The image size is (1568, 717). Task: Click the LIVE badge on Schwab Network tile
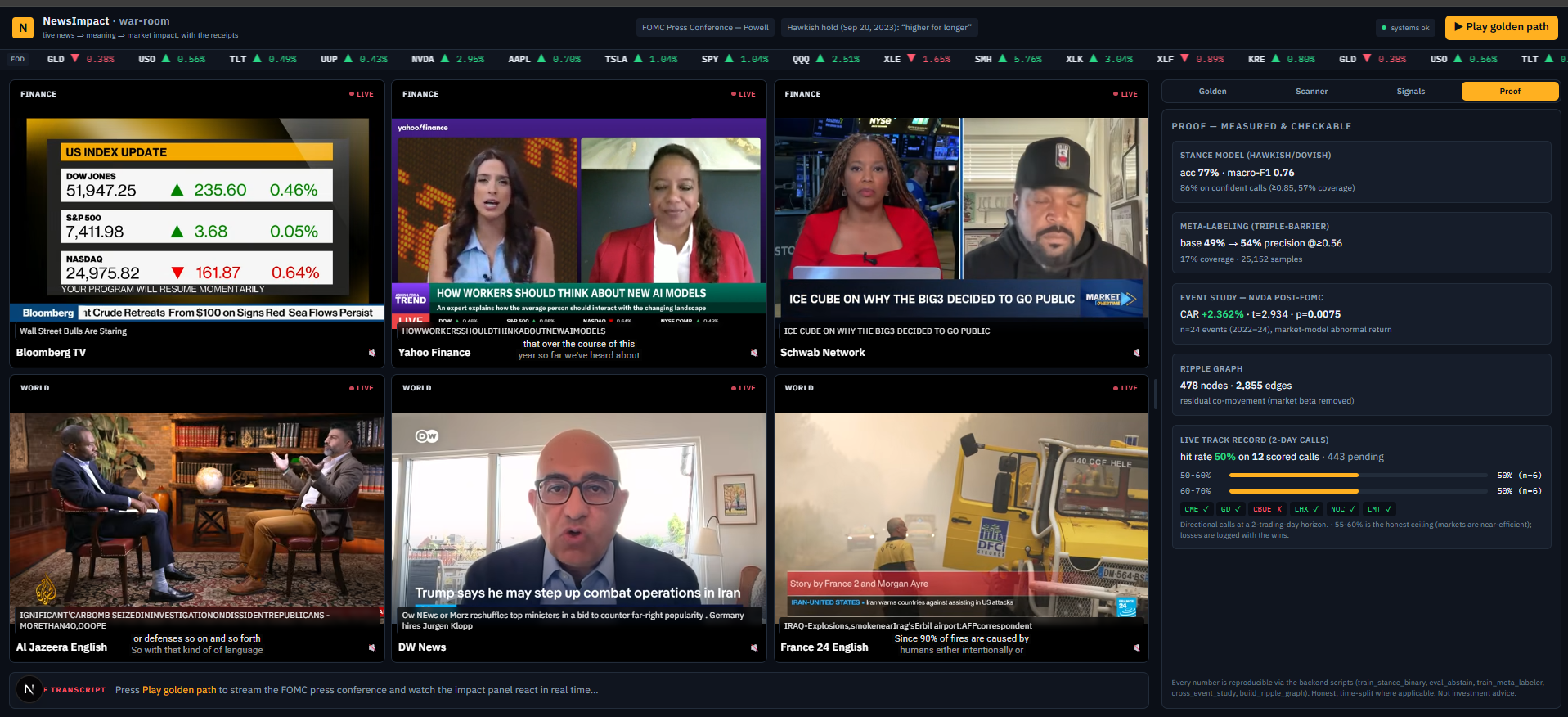click(x=1125, y=94)
